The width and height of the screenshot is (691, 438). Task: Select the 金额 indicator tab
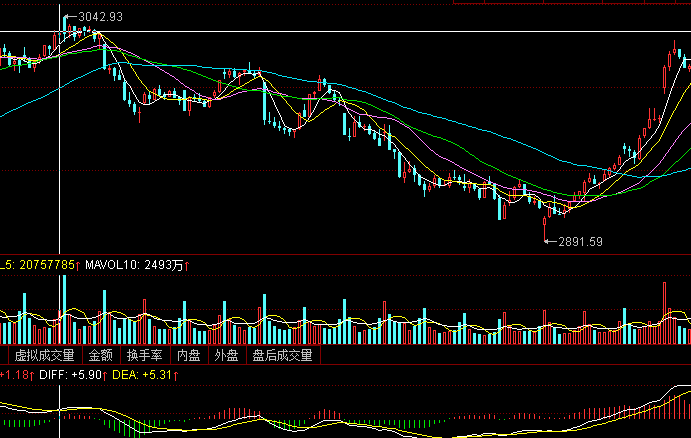click(x=101, y=355)
